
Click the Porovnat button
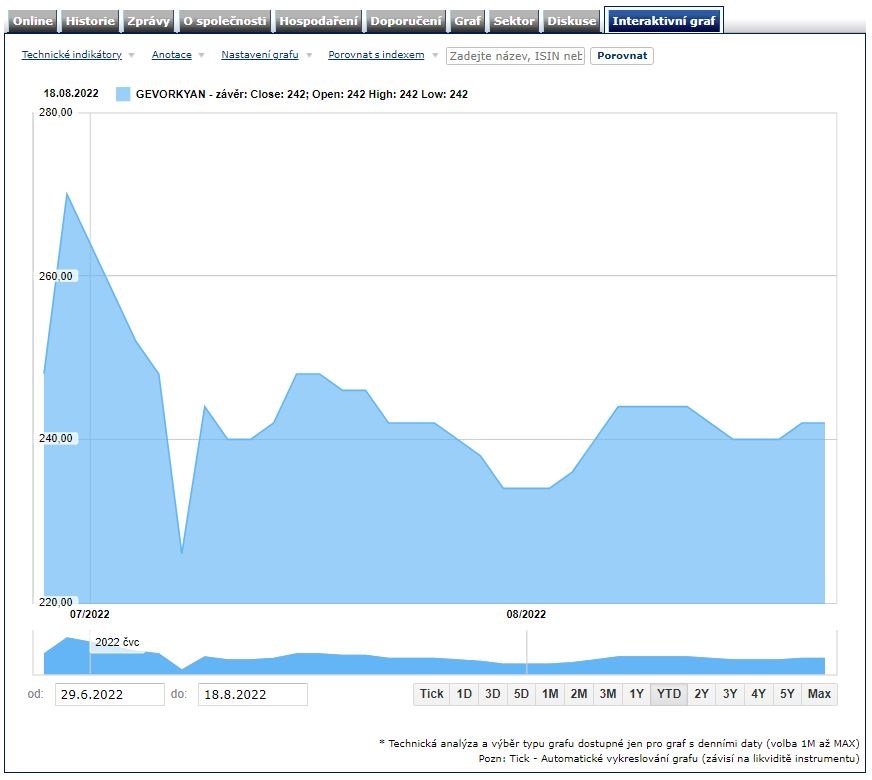tap(621, 56)
